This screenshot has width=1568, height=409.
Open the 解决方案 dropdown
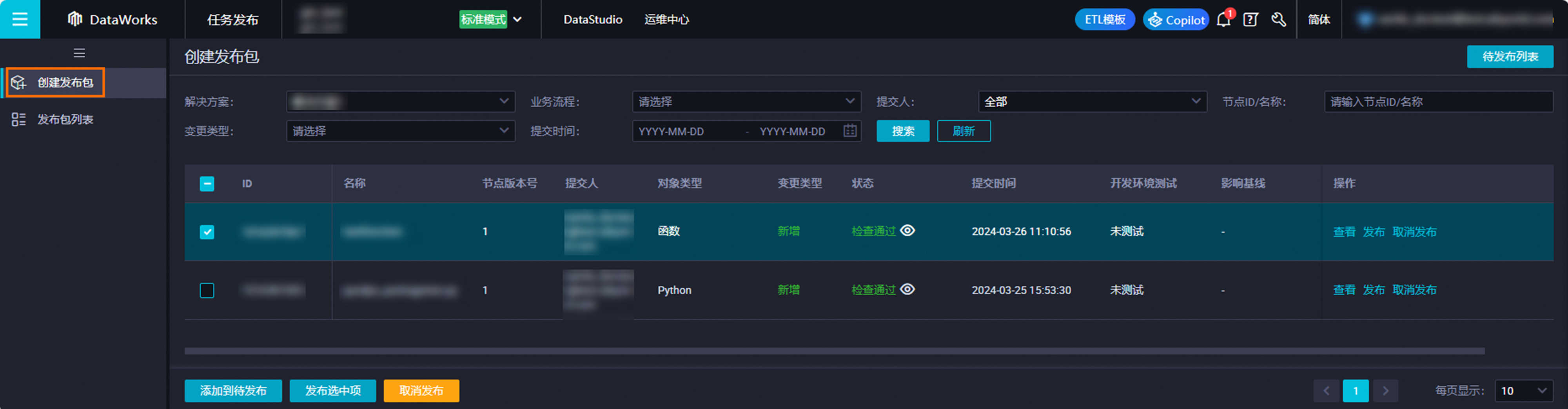[401, 101]
